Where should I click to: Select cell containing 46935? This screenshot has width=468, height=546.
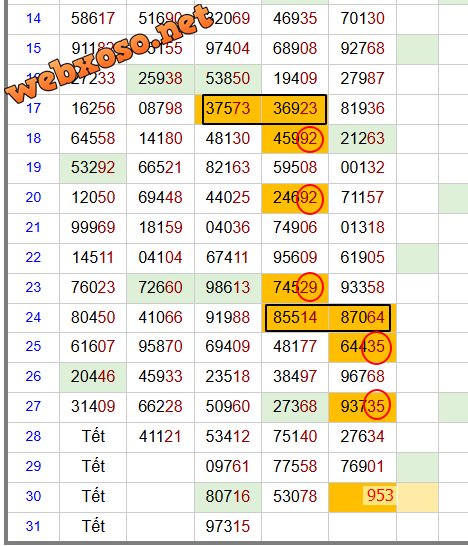[295, 18]
